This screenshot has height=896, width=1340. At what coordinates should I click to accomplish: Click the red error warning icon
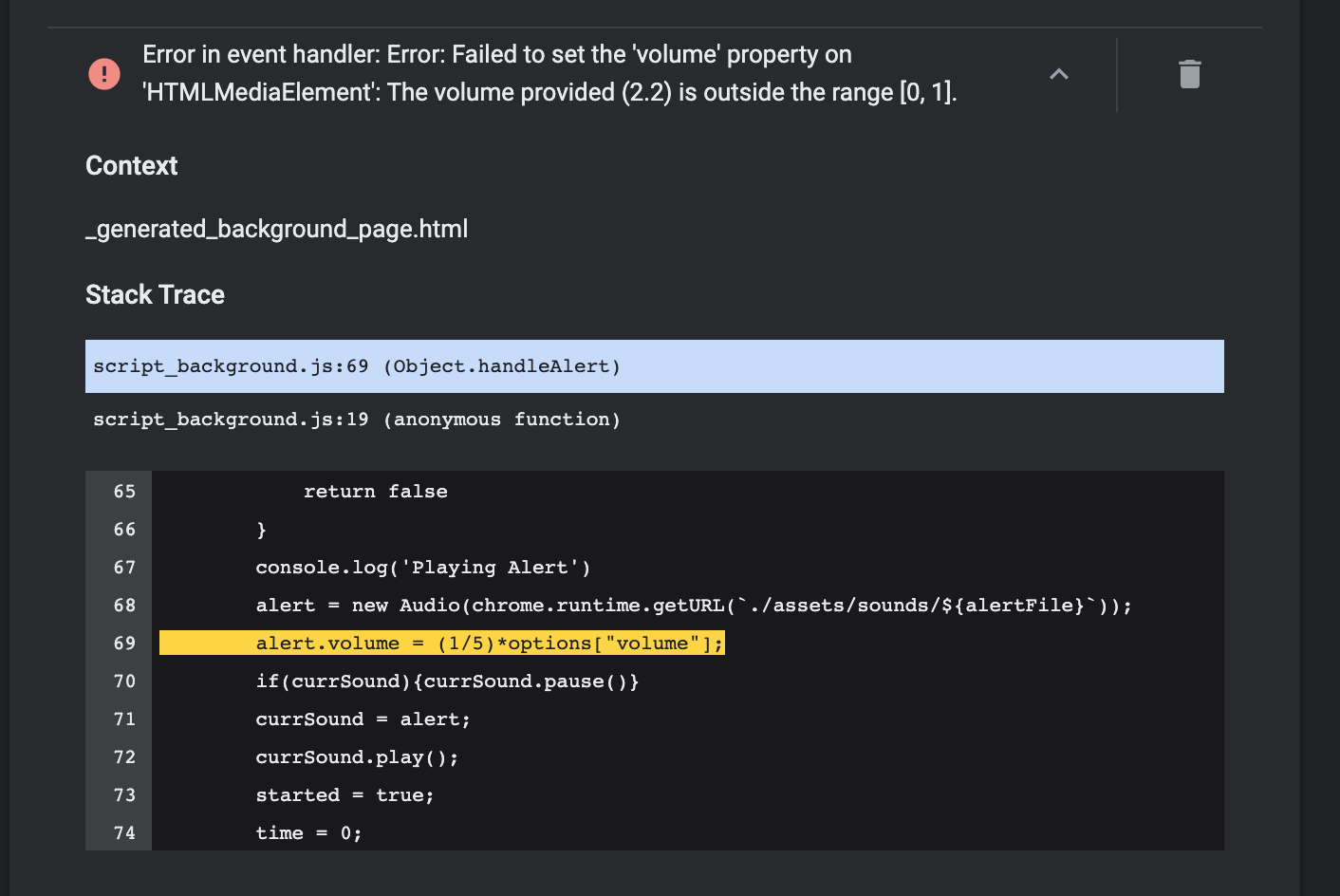point(104,74)
